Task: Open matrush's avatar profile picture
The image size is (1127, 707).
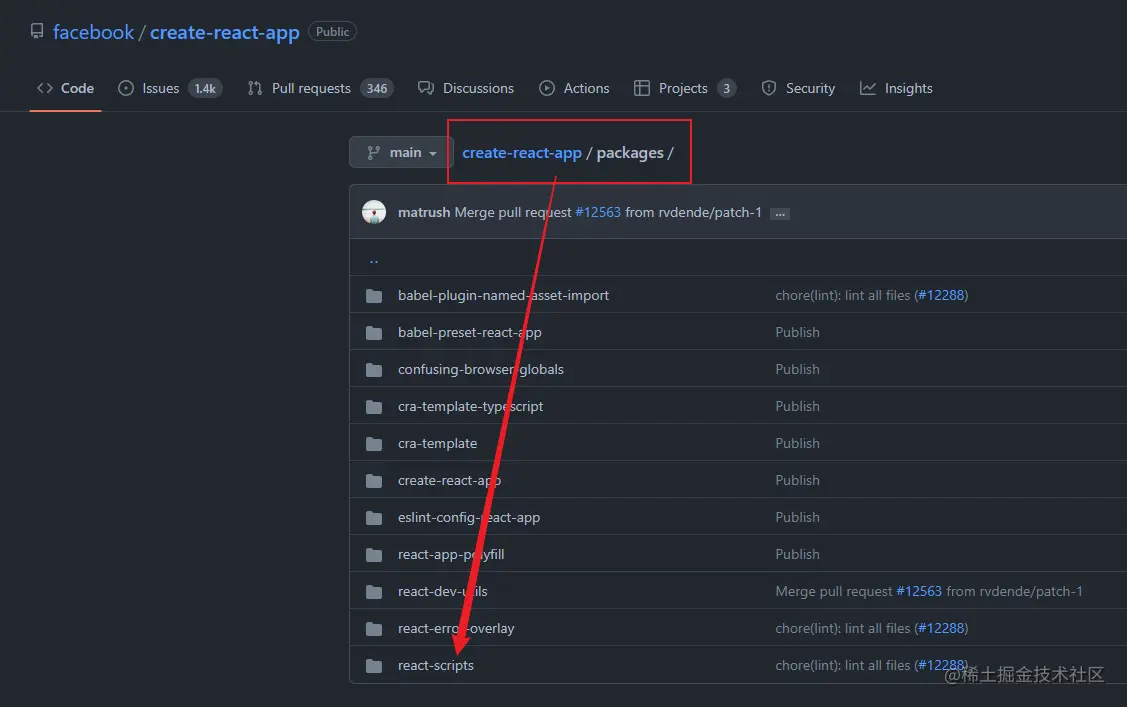Action: point(374,212)
